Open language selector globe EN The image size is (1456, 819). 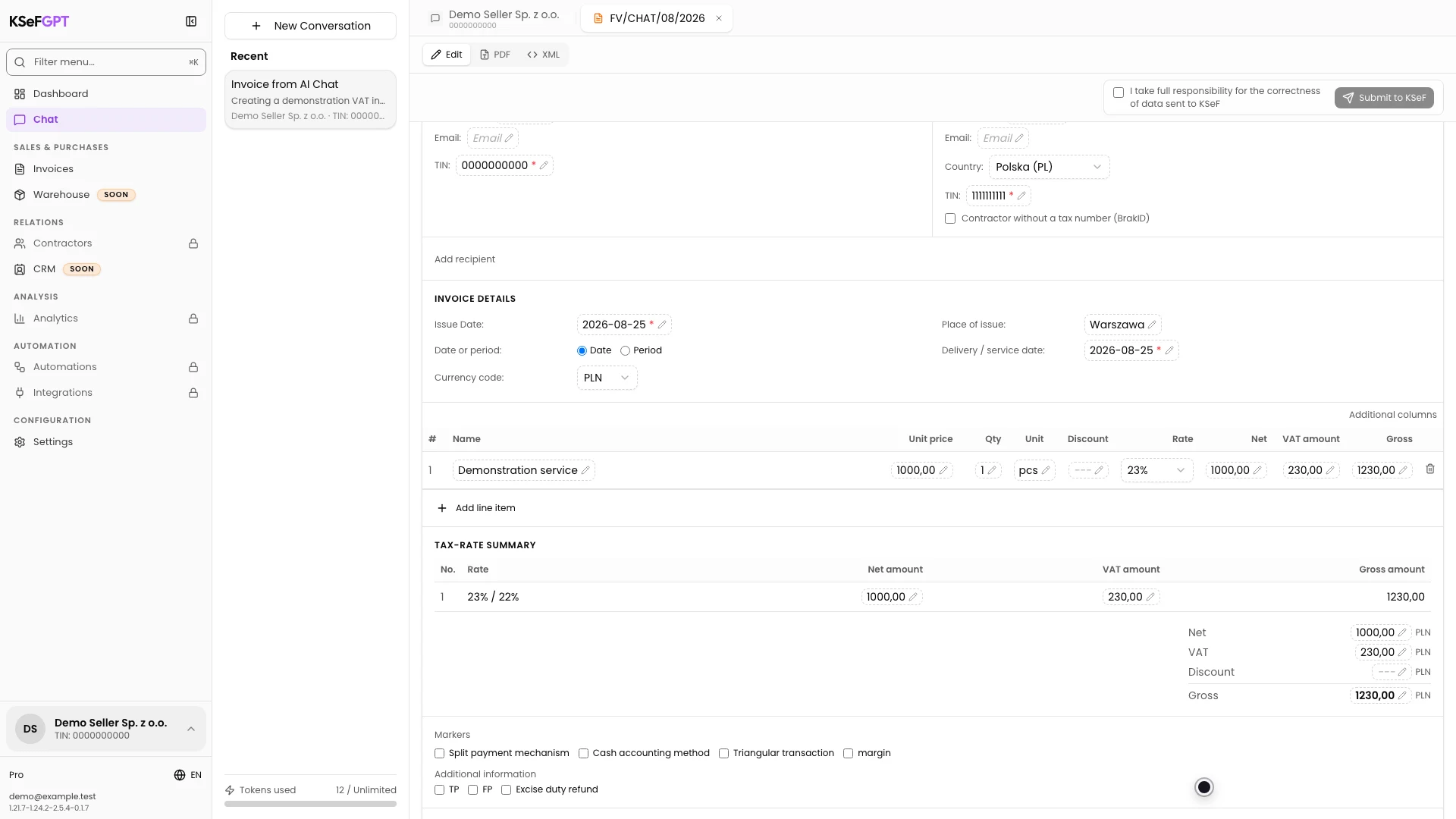point(187,775)
